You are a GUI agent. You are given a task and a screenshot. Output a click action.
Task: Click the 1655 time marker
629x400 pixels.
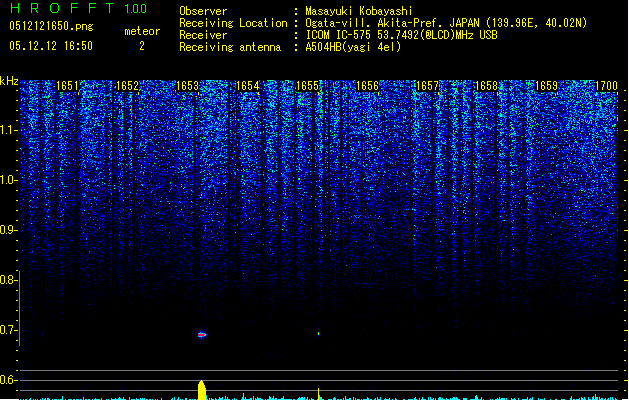pyautogui.click(x=307, y=86)
